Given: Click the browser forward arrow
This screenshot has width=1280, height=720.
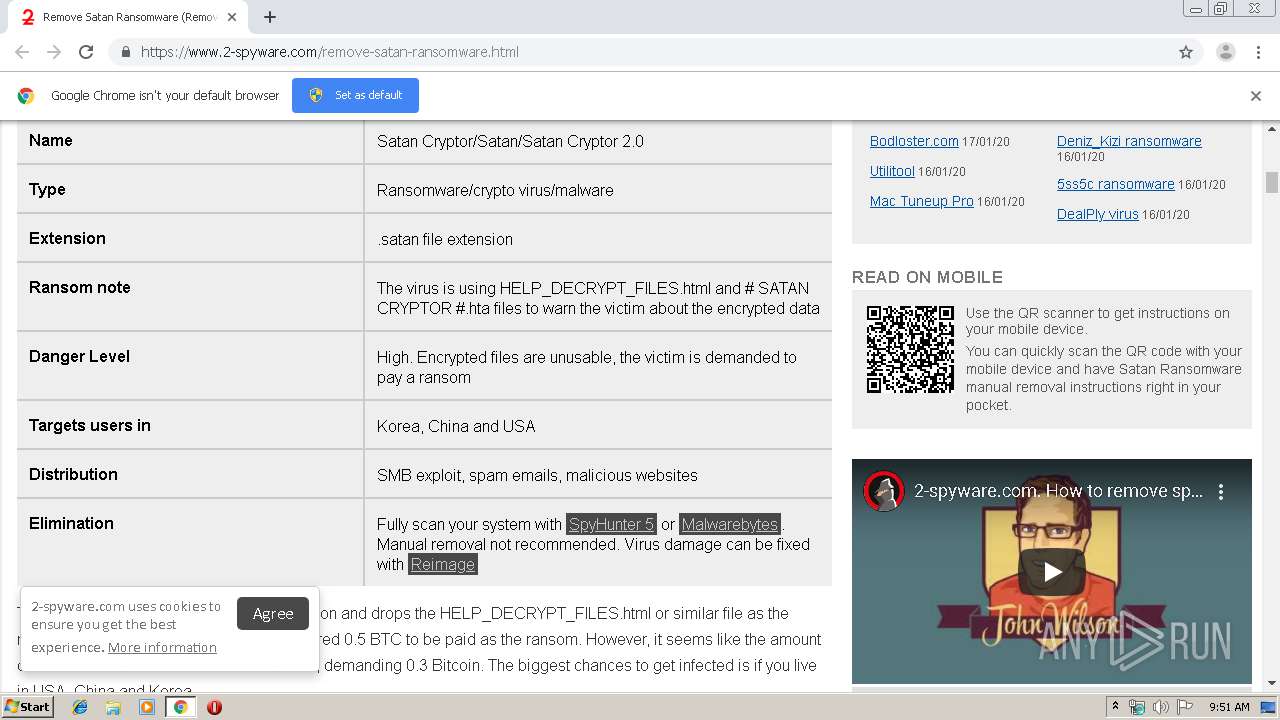Looking at the screenshot, I should pos(54,52).
